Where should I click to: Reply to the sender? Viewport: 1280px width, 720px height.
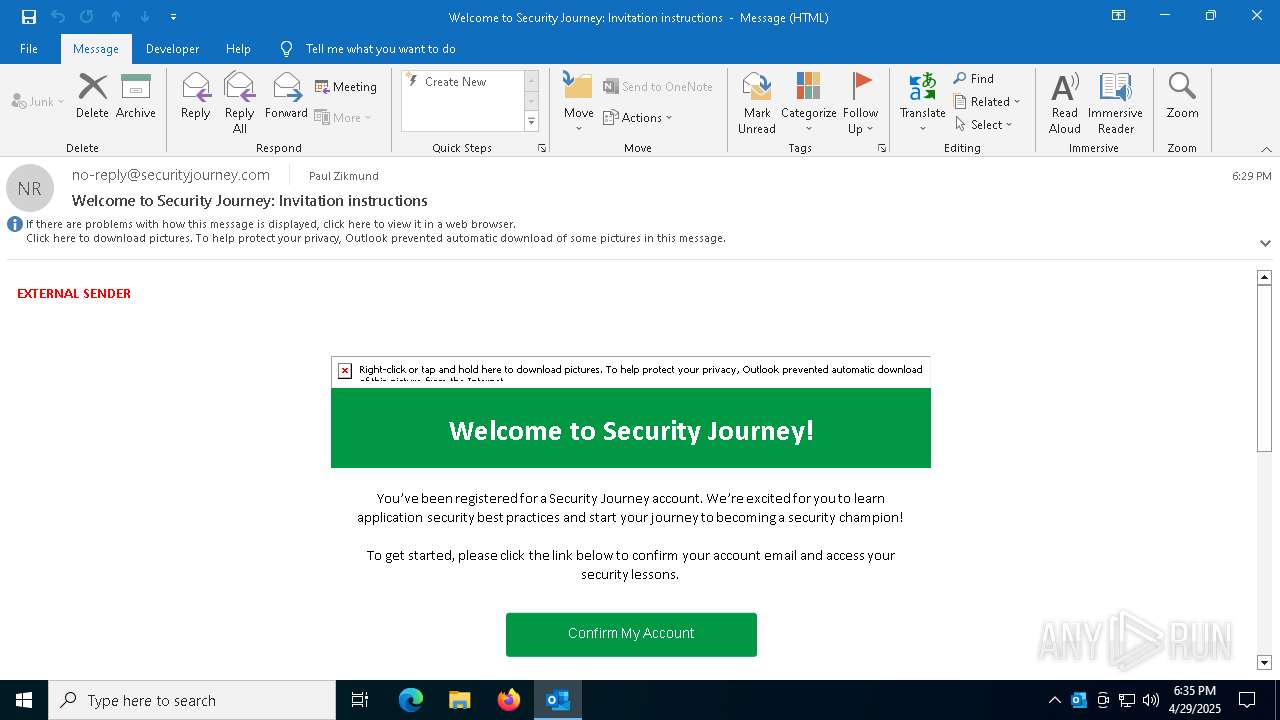click(x=196, y=96)
